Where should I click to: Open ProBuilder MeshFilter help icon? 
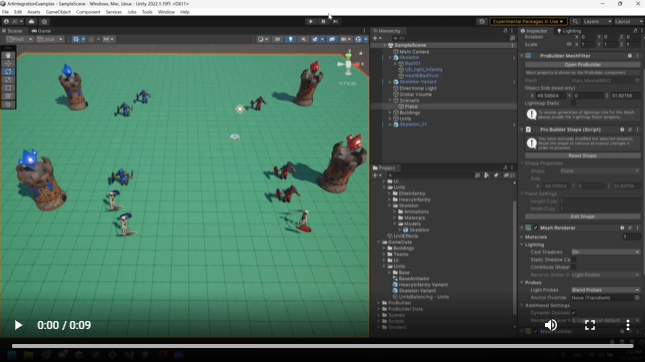[x=630, y=56]
